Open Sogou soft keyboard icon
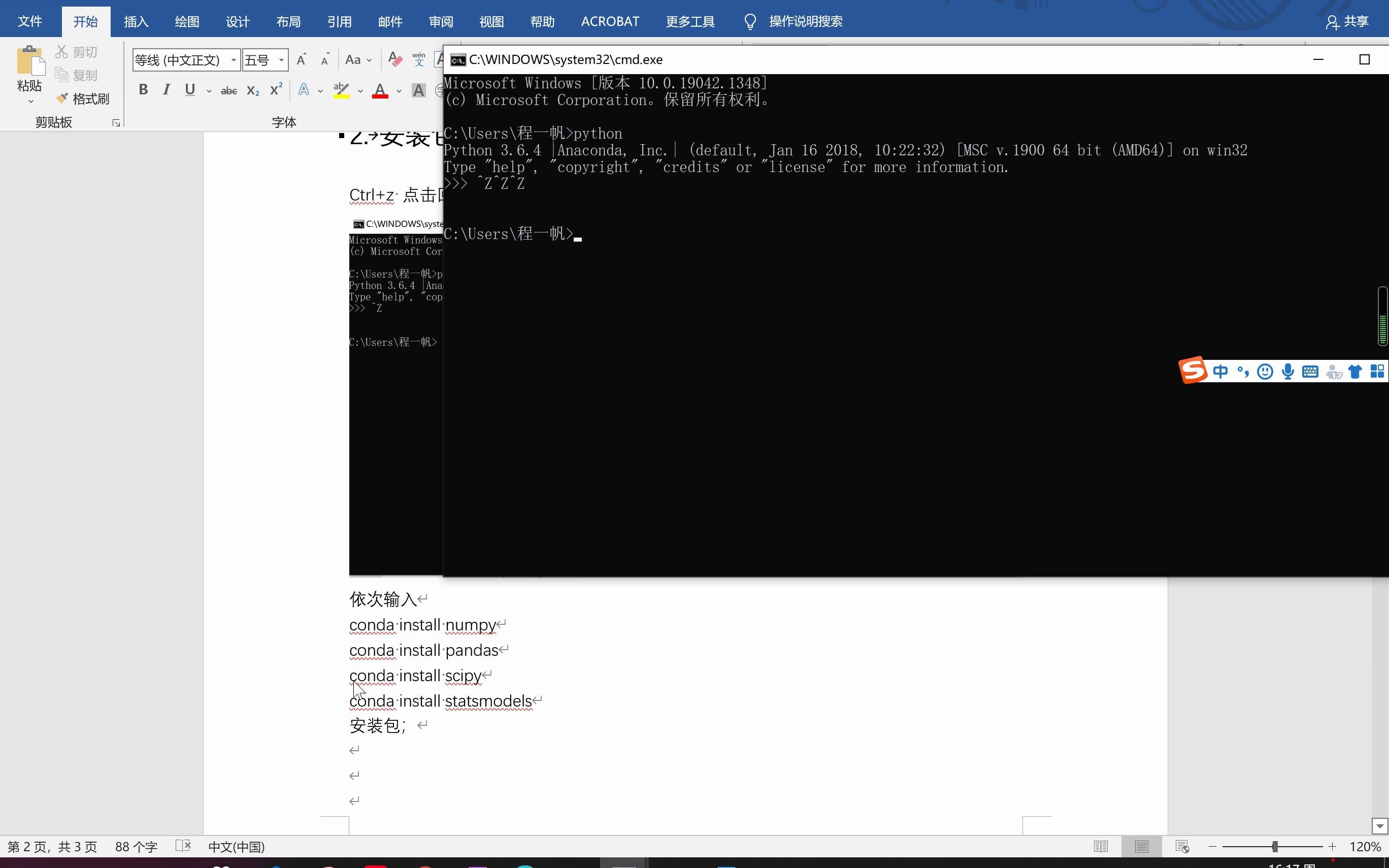Image resolution: width=1389 pixels, height=868 pixels. coord(1310,372)
